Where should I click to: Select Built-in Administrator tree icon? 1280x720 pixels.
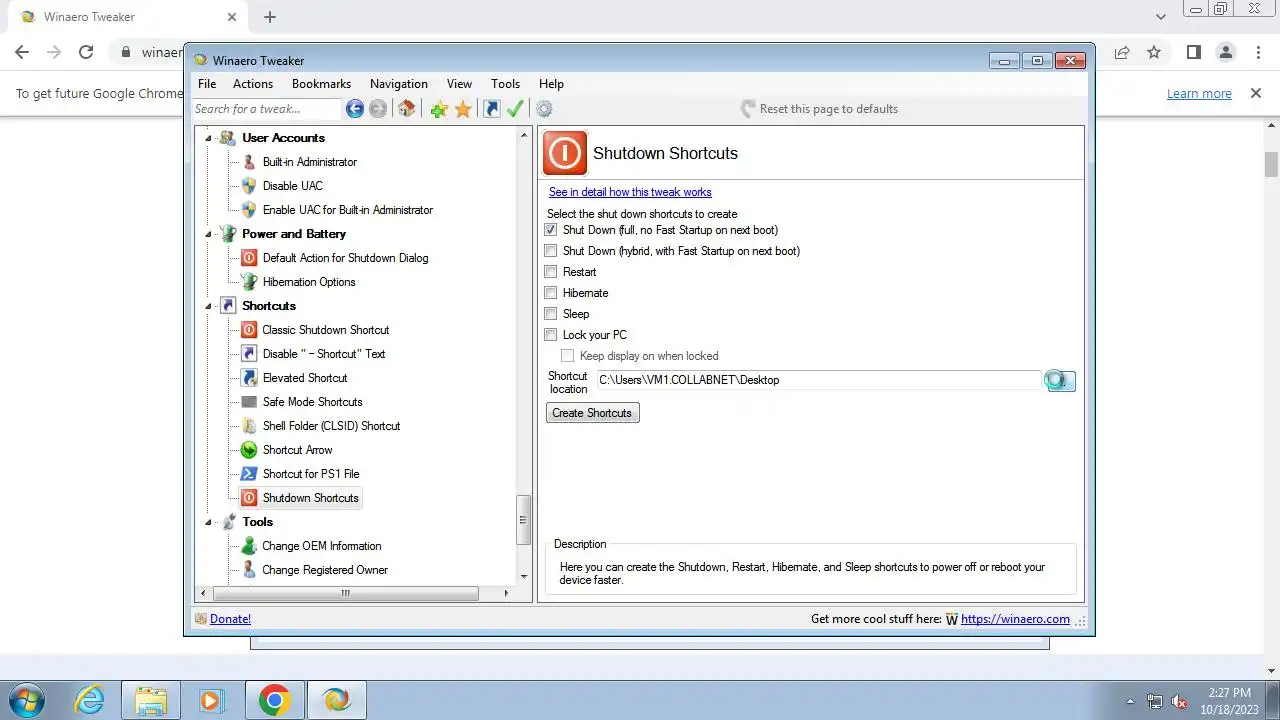249,162
